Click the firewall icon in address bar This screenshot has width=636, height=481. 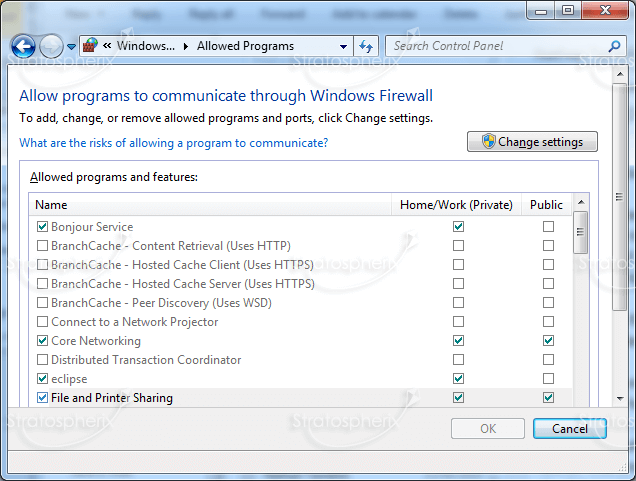pos(90,46)
